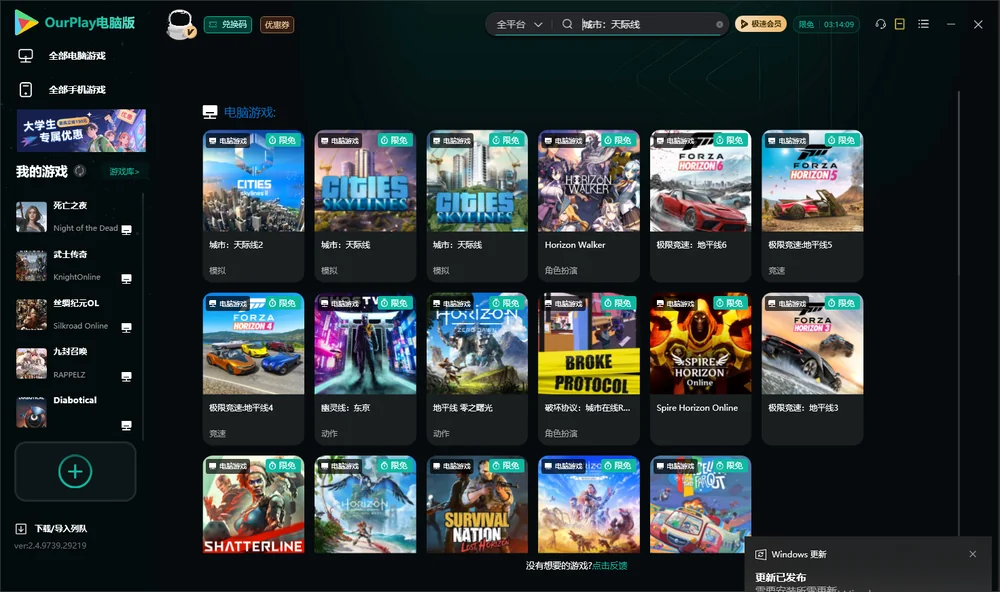1000x592 pixels.
Task: Click the 优惠券 coupon button
Action: click(x=277, y=25)
